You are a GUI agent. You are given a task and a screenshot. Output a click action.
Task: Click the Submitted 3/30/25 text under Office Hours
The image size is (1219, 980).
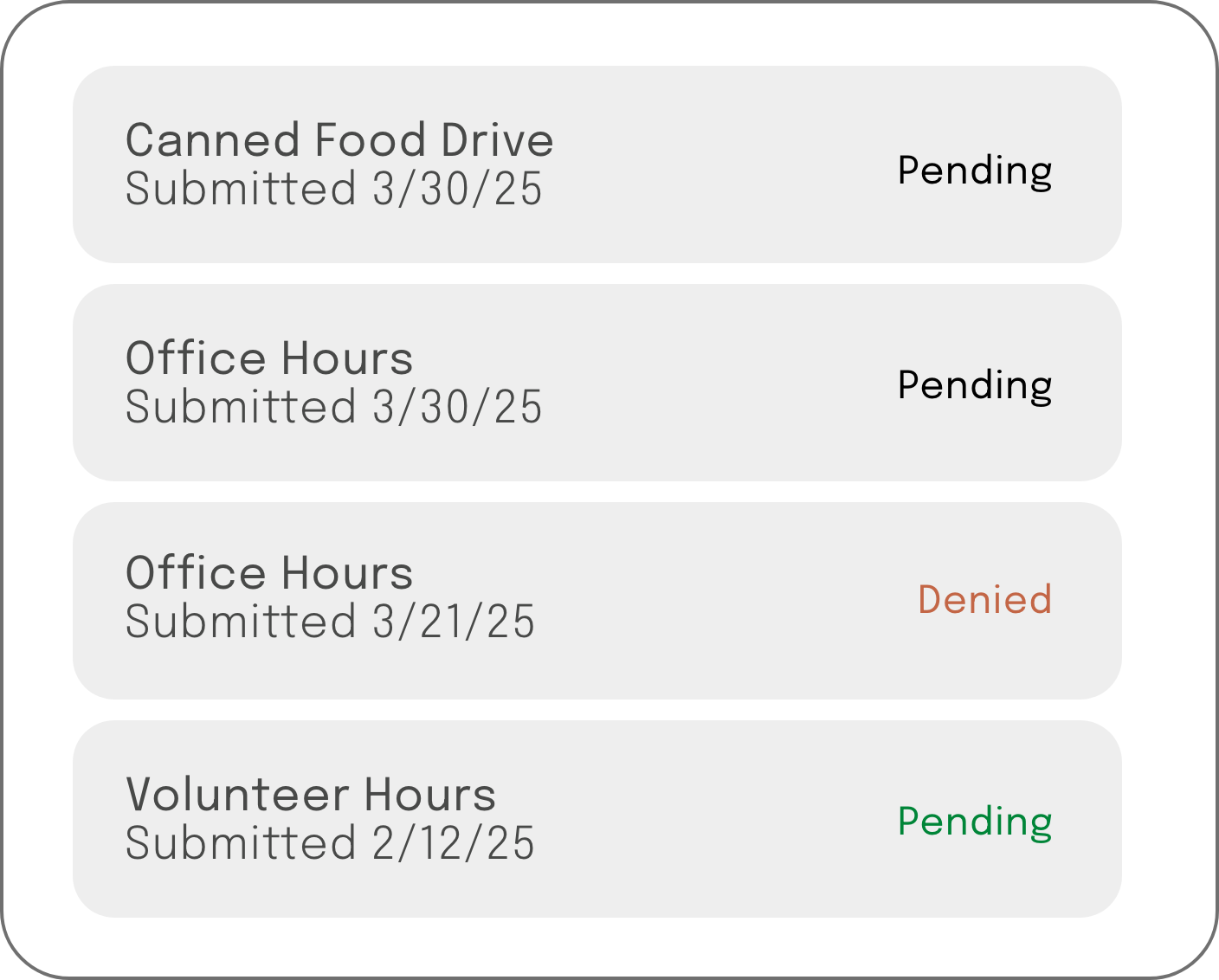[333, 407]
